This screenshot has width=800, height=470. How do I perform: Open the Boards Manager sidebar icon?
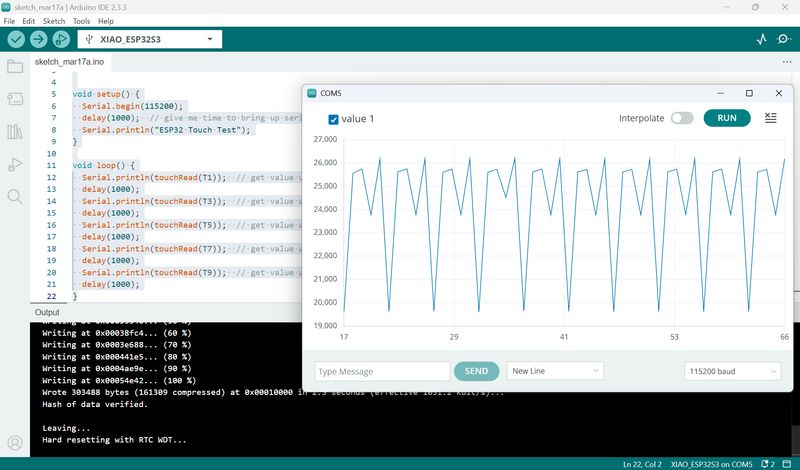[15, 98]
